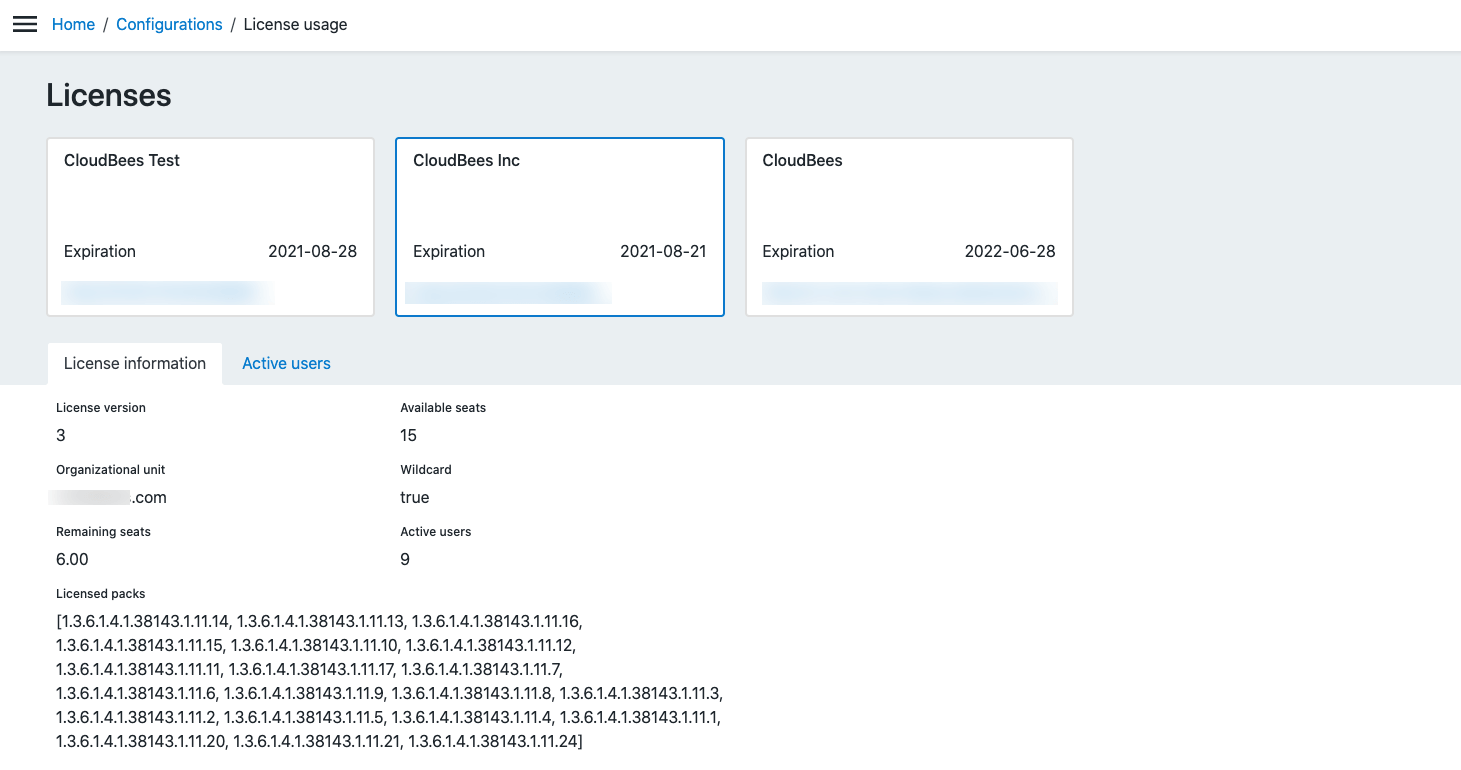Select the CloudBees Inc license card

tap(560, 227)
